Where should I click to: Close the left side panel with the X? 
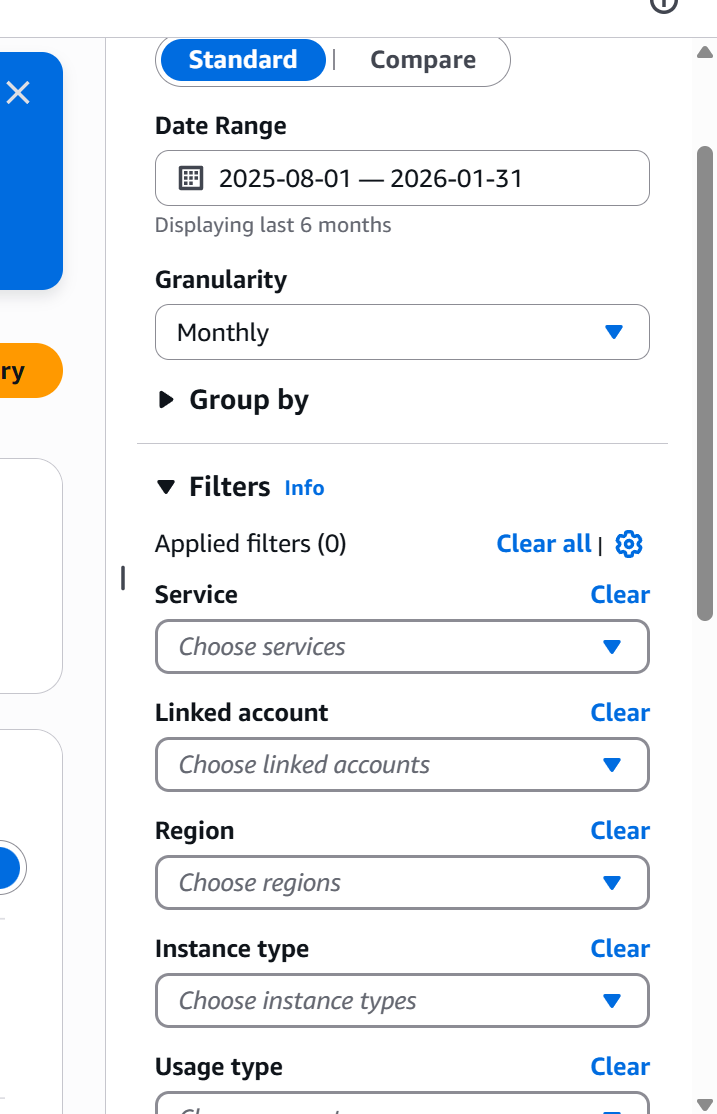tap(17, 92)
